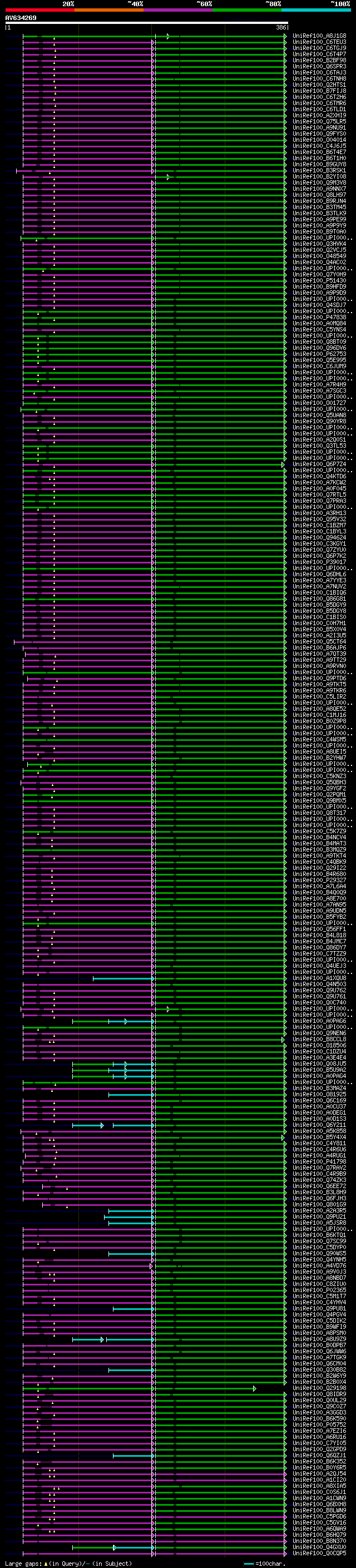Select the UniRef100_Q3HVK4 label
The width and height of the screenshot is (356, 1568).
click(319, 244)
